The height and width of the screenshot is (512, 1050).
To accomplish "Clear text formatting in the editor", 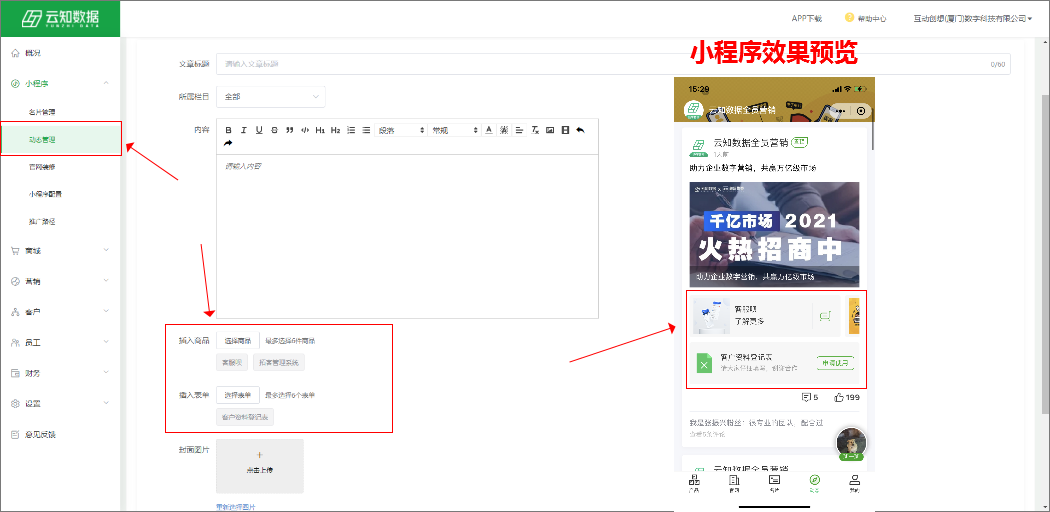I will pyautogui.click(x=535, y=130).
